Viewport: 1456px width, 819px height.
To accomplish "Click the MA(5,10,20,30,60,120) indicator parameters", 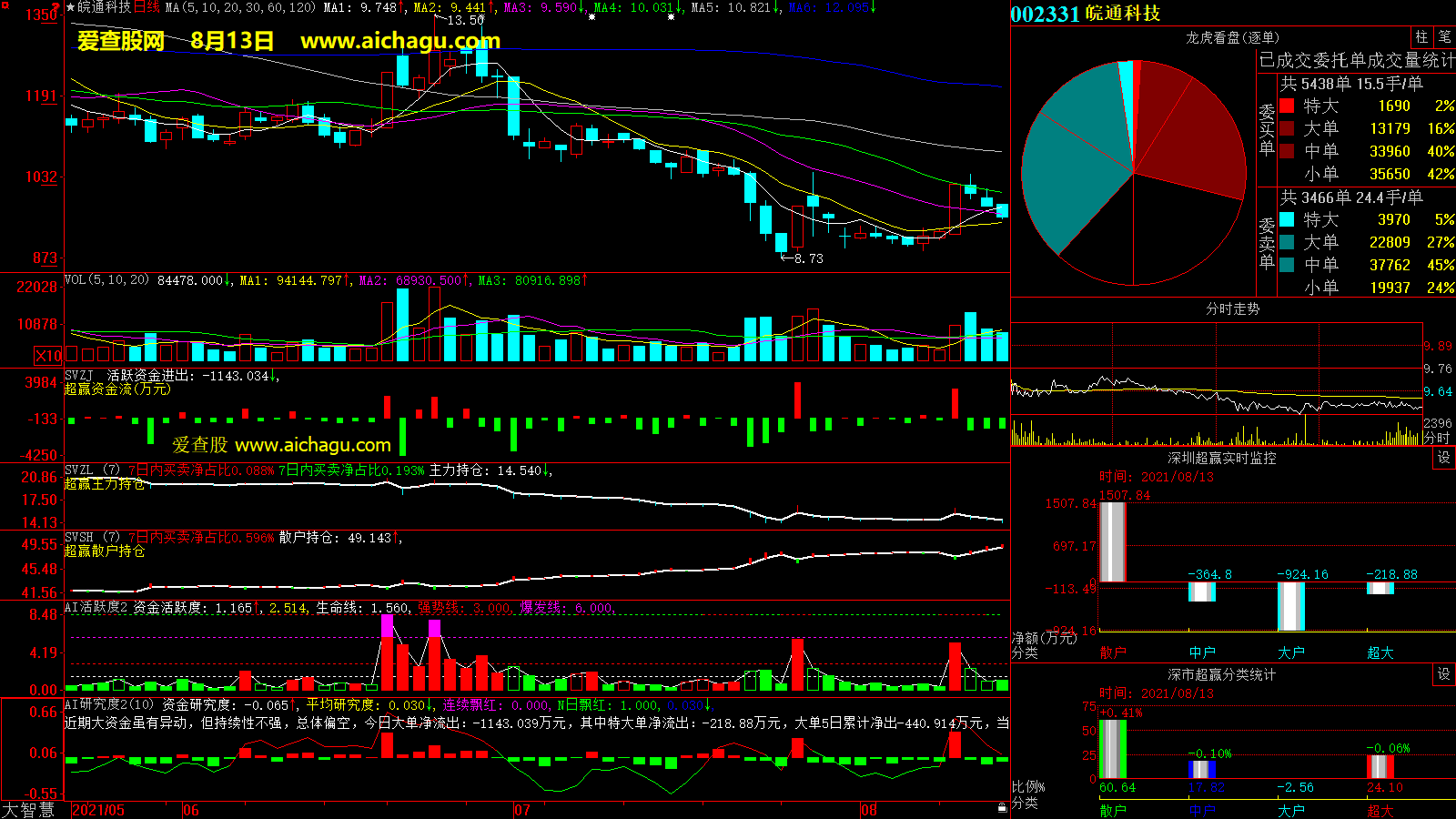I will (x=240, y=7).
